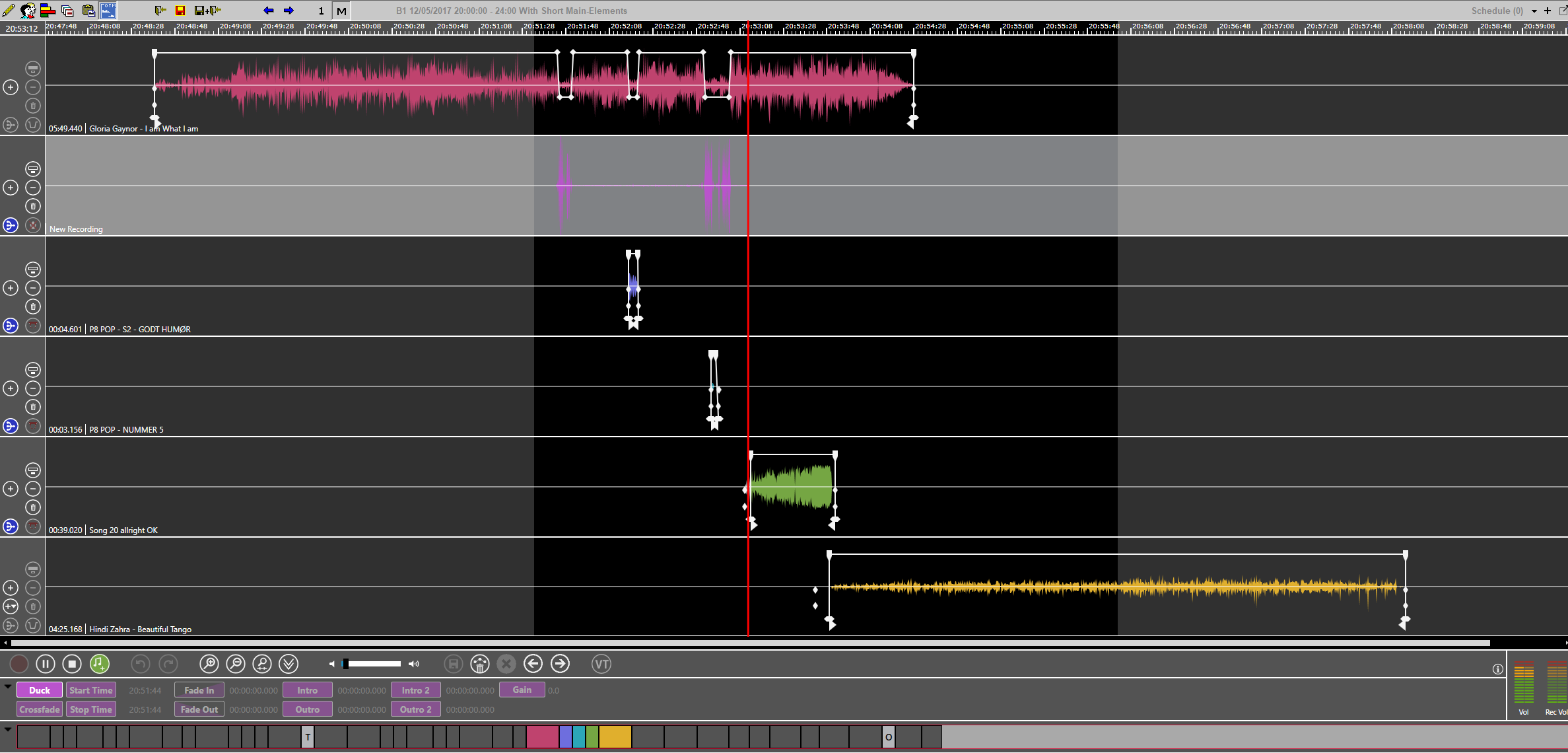Open the Schedule (0) dropdown arrow
This screenshot has height=753, width=1568.
coord(1534,11)
